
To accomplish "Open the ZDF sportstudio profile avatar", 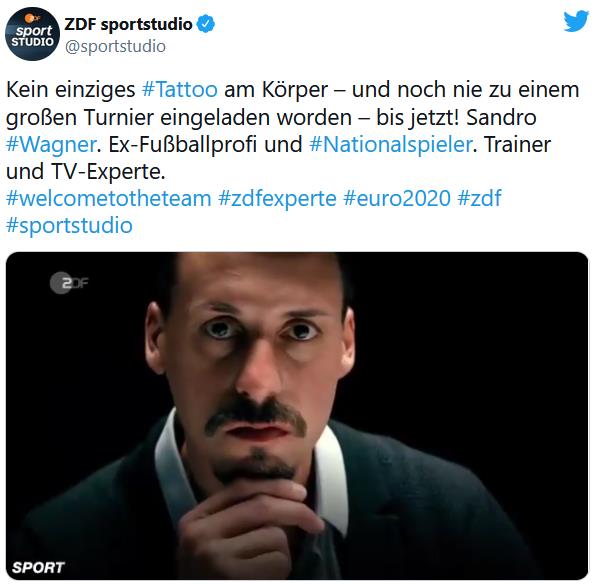I will click(33, 34).
